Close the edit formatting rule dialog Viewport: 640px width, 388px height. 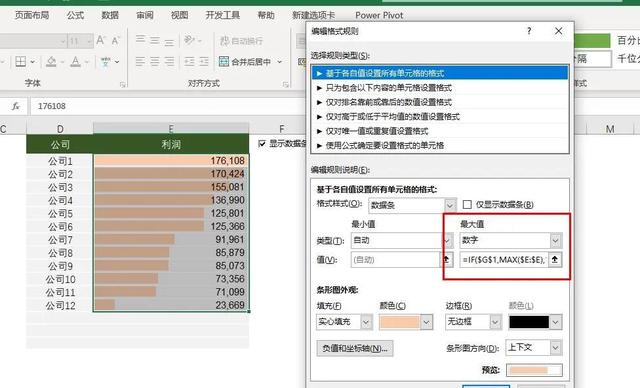(558, 31)
